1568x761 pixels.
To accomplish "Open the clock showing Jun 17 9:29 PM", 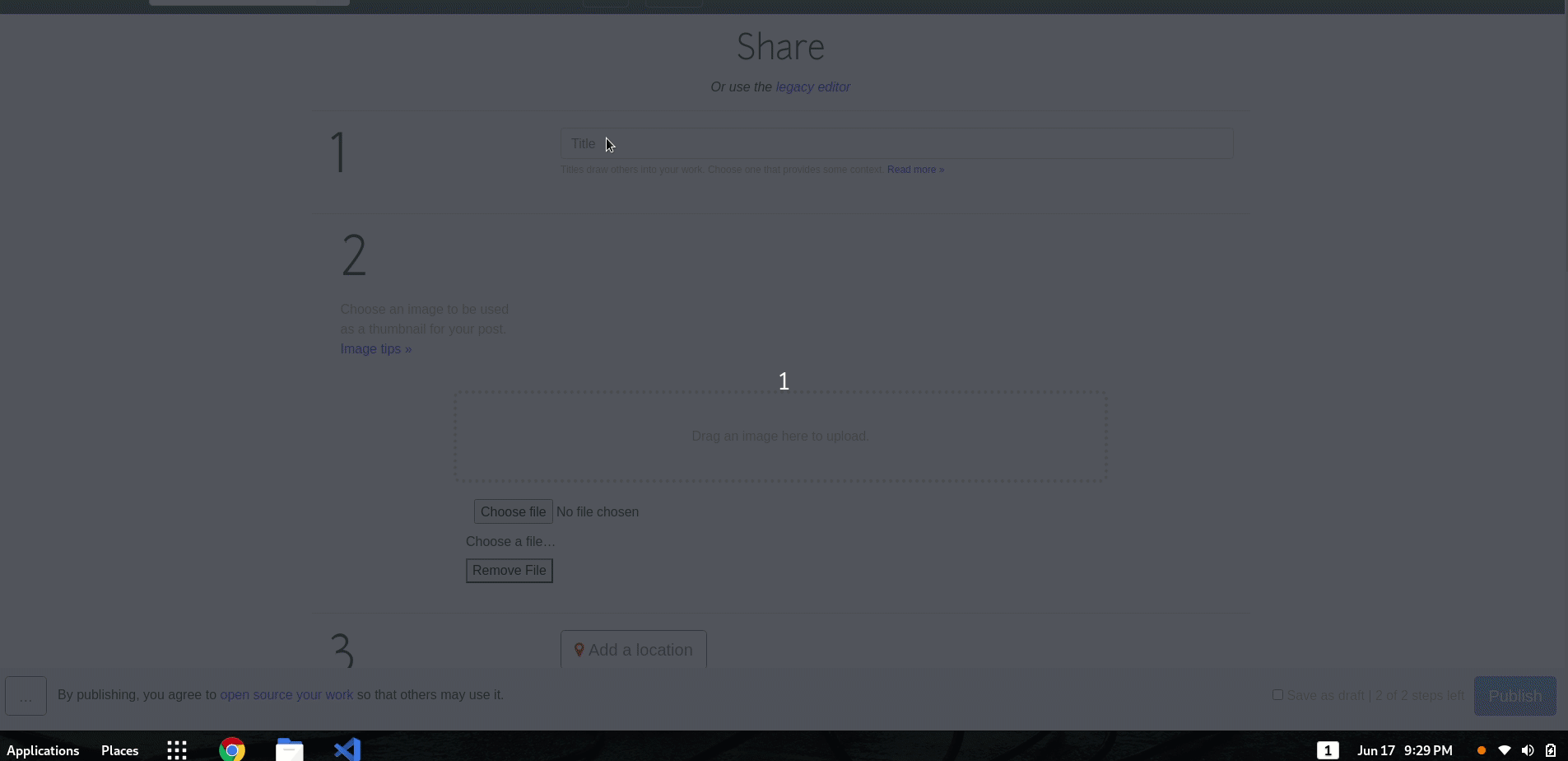I will [1404, 750].
